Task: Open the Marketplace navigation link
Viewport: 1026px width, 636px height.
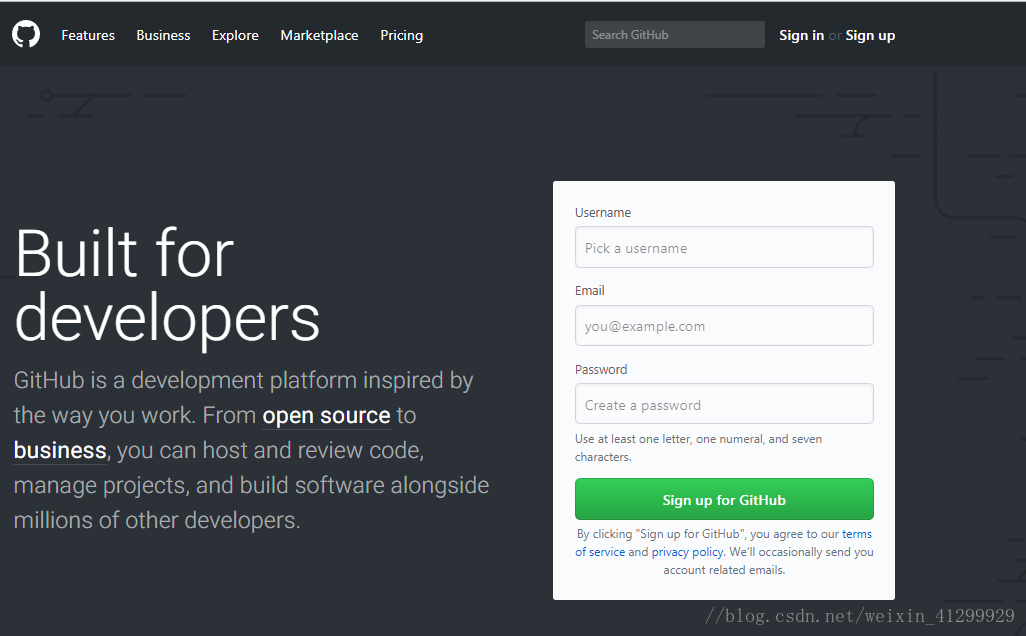Action: [319, 35]
